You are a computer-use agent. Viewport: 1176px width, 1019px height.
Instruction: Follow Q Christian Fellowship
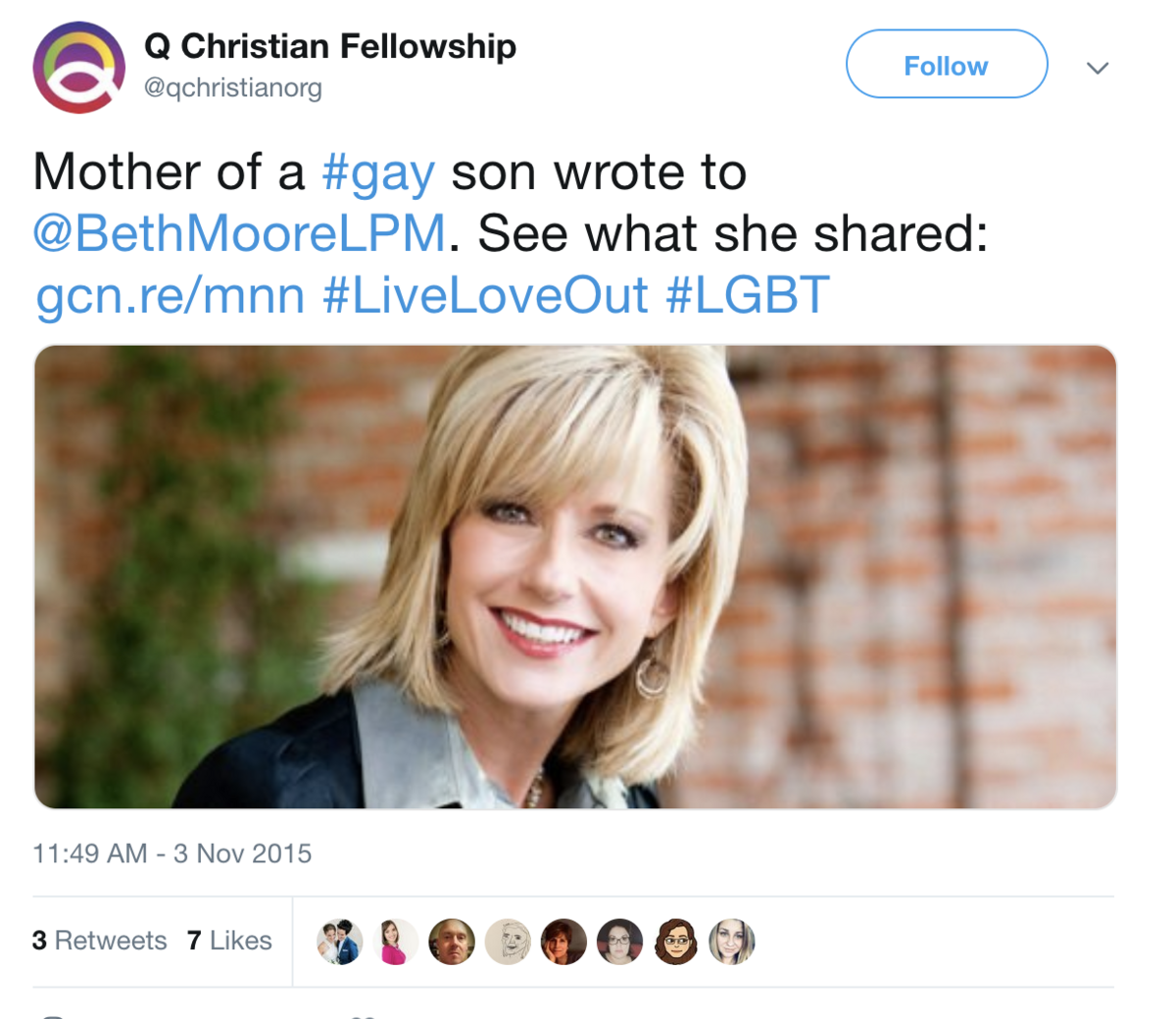pyautogui.click(x=946, y=65)
